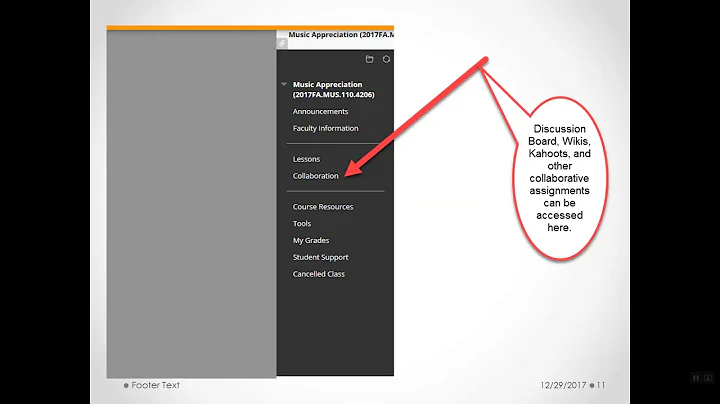720x404 pixels.
Task: Click the slide date 12/29/2017
Action: (563, 385)
